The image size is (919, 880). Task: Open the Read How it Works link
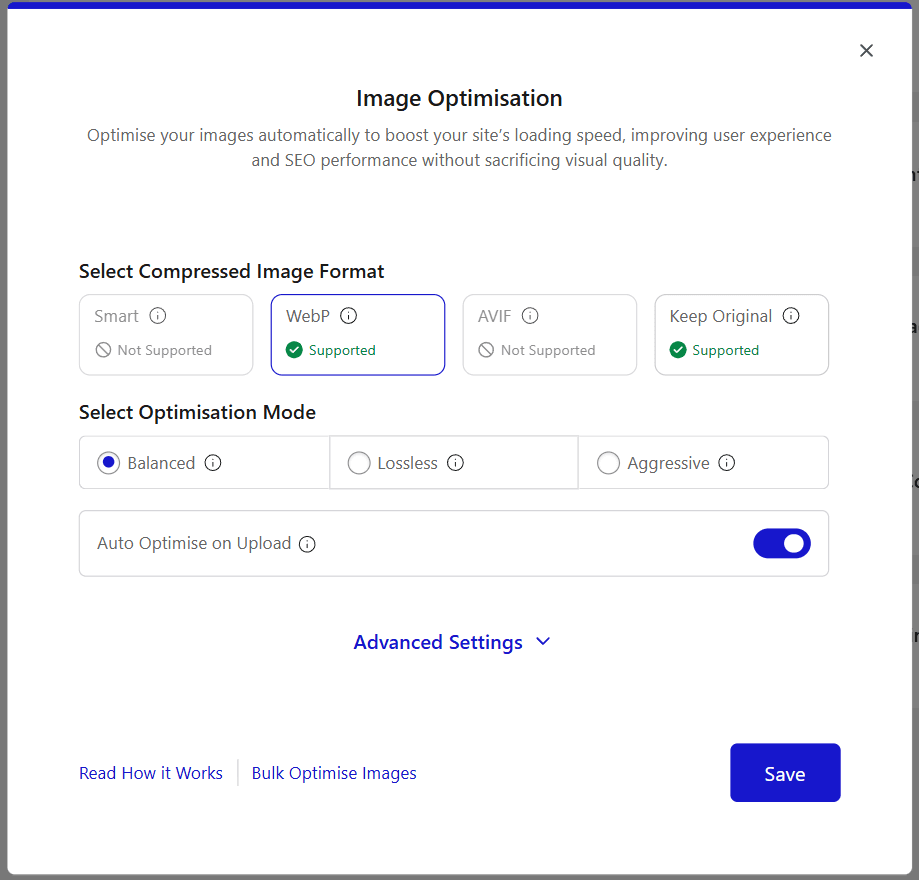click(151, 773)
